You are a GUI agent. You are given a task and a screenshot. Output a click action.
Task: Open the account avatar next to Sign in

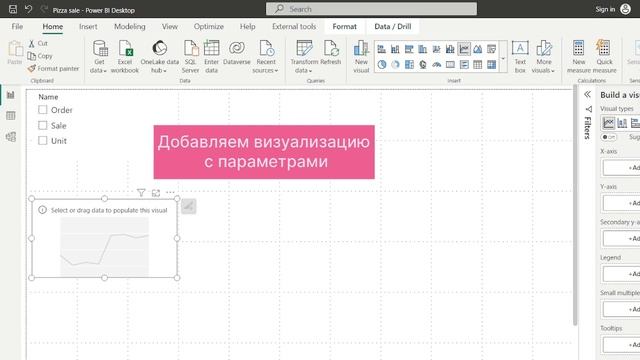pos(625,9)
